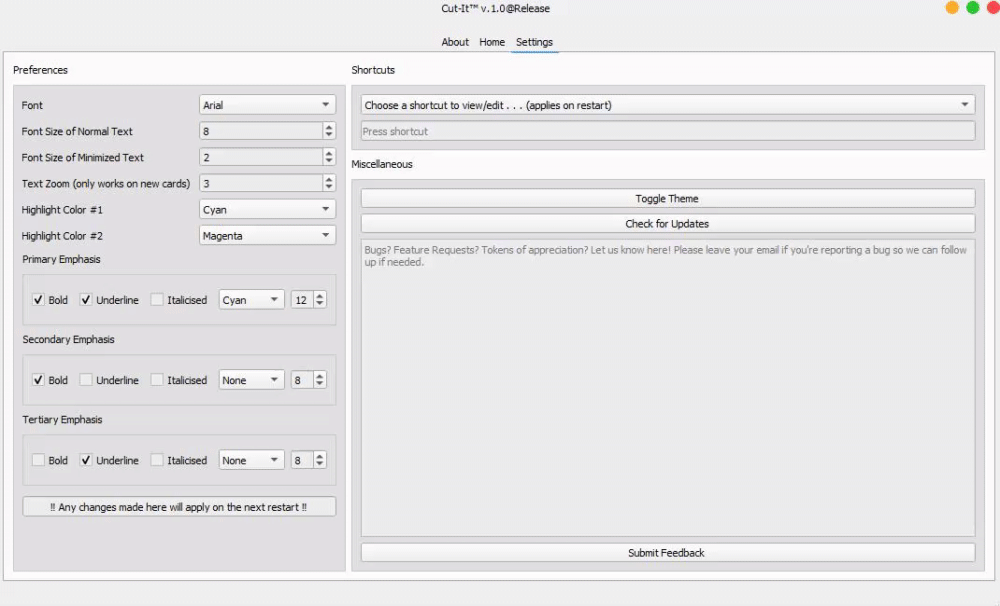The height and width of the screenshot is (606, 1000).
Task: Enable Italicised for Secondary Emphasis
Action: click(157, 380)
